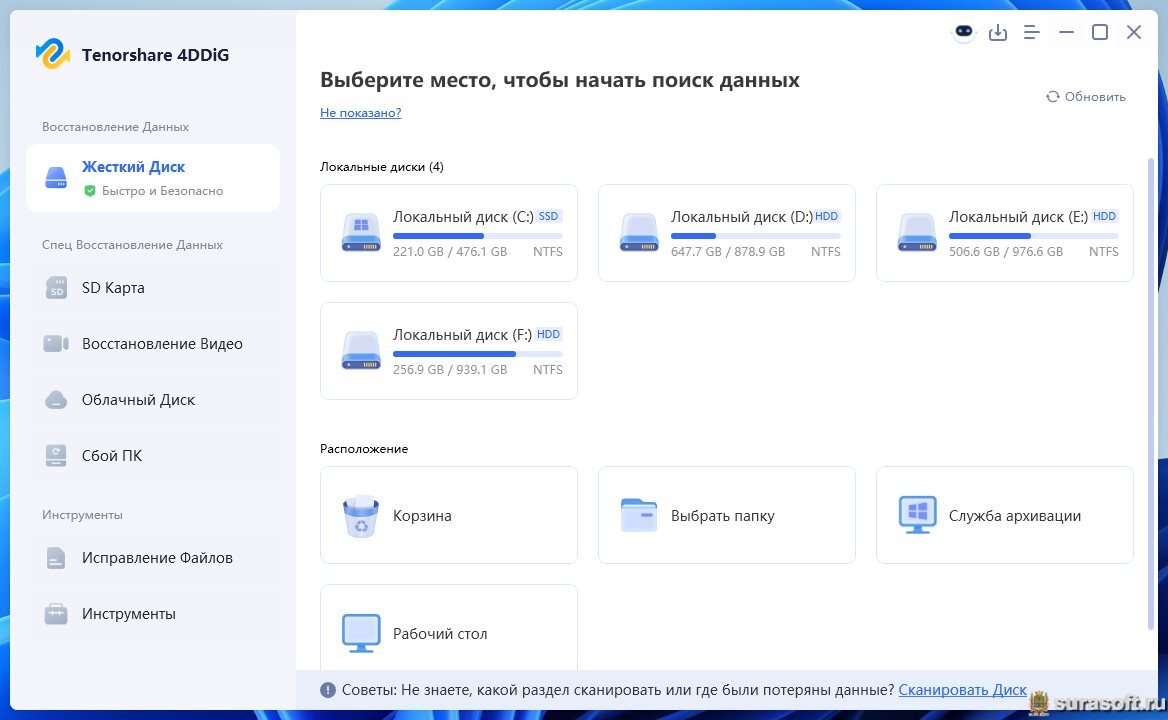Click the Инструменты toolbox icon
Image resolution: width=1168 pixels, height=720 pixels.
[x=56, y=614]
